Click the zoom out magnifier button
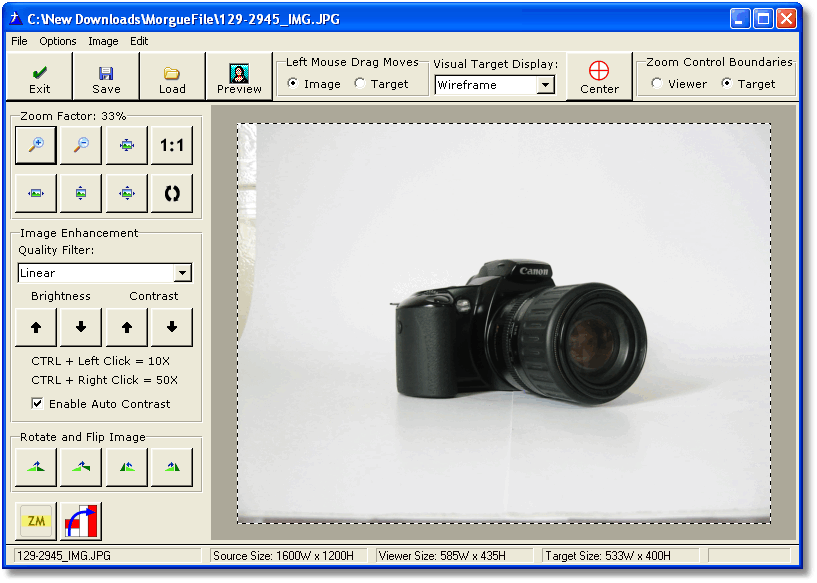 [x=81, y=145]
